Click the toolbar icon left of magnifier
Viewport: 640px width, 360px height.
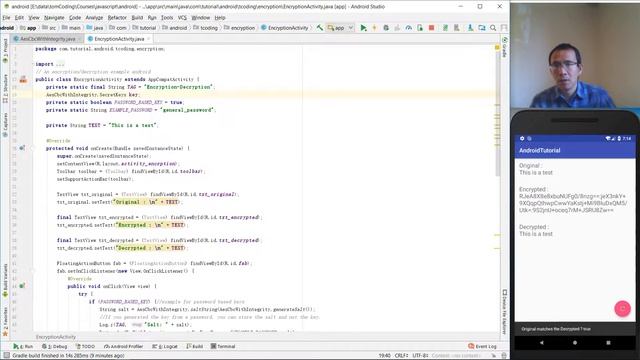point(482,28)
